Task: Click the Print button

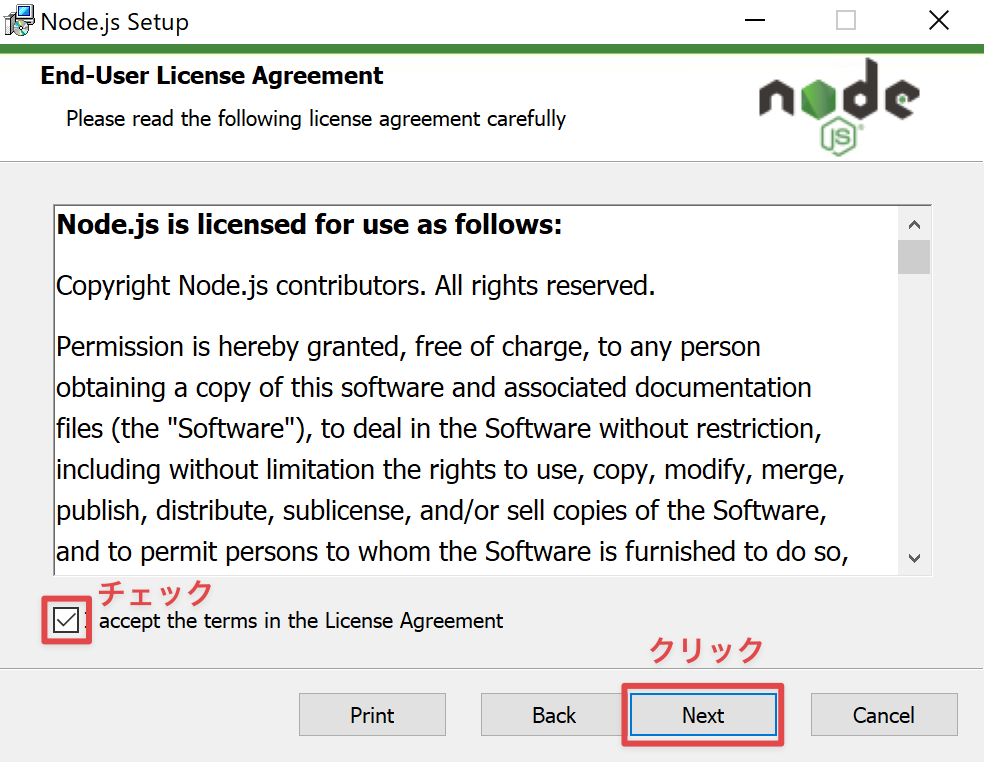Action: tap(372, 714)
